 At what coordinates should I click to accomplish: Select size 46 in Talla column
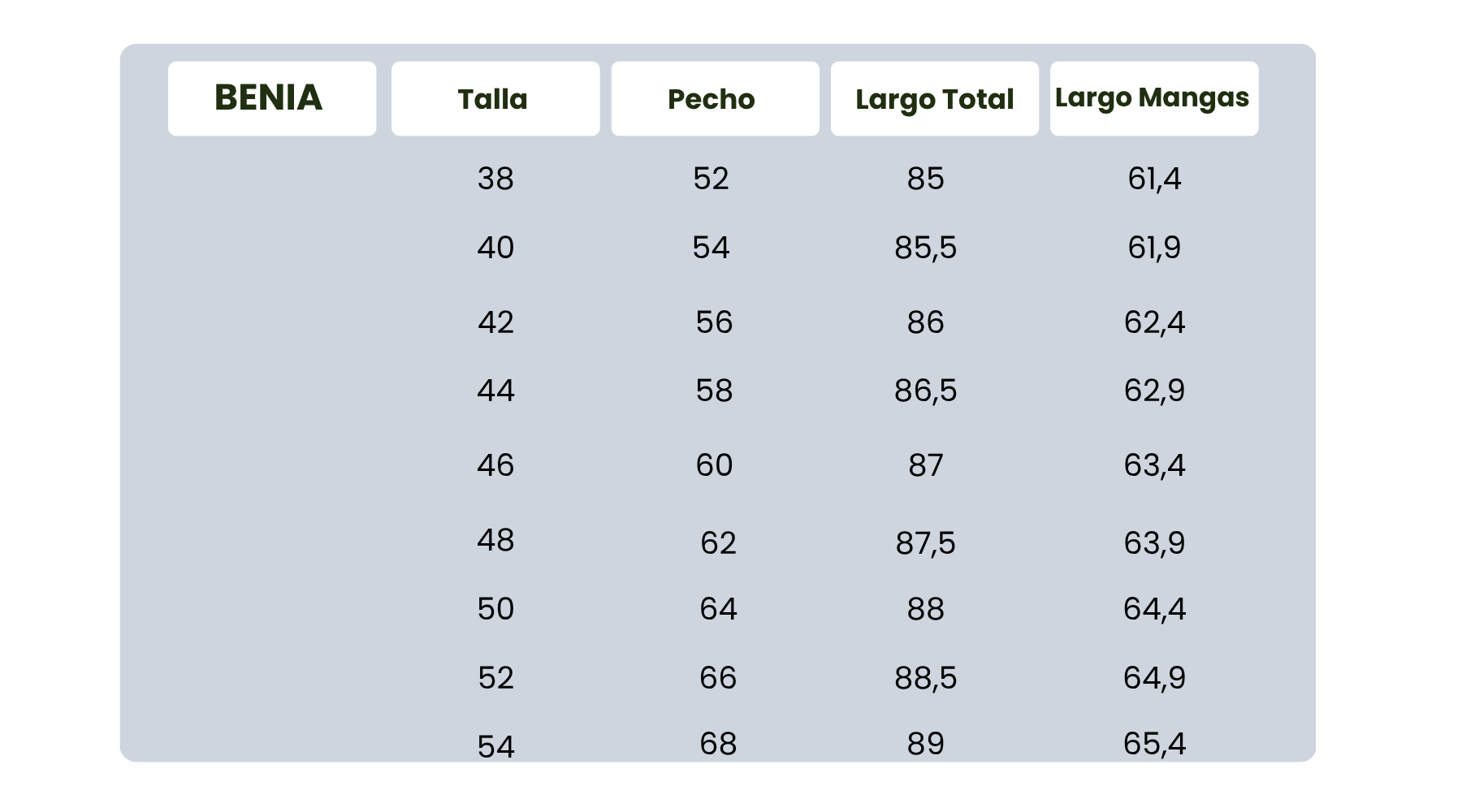pyautogui.click(x=495, y=465)
